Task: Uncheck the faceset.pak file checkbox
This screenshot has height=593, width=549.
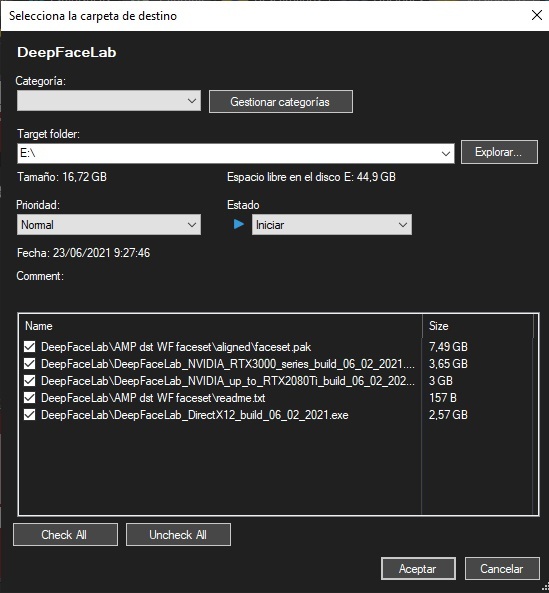Action: point(29,346)
